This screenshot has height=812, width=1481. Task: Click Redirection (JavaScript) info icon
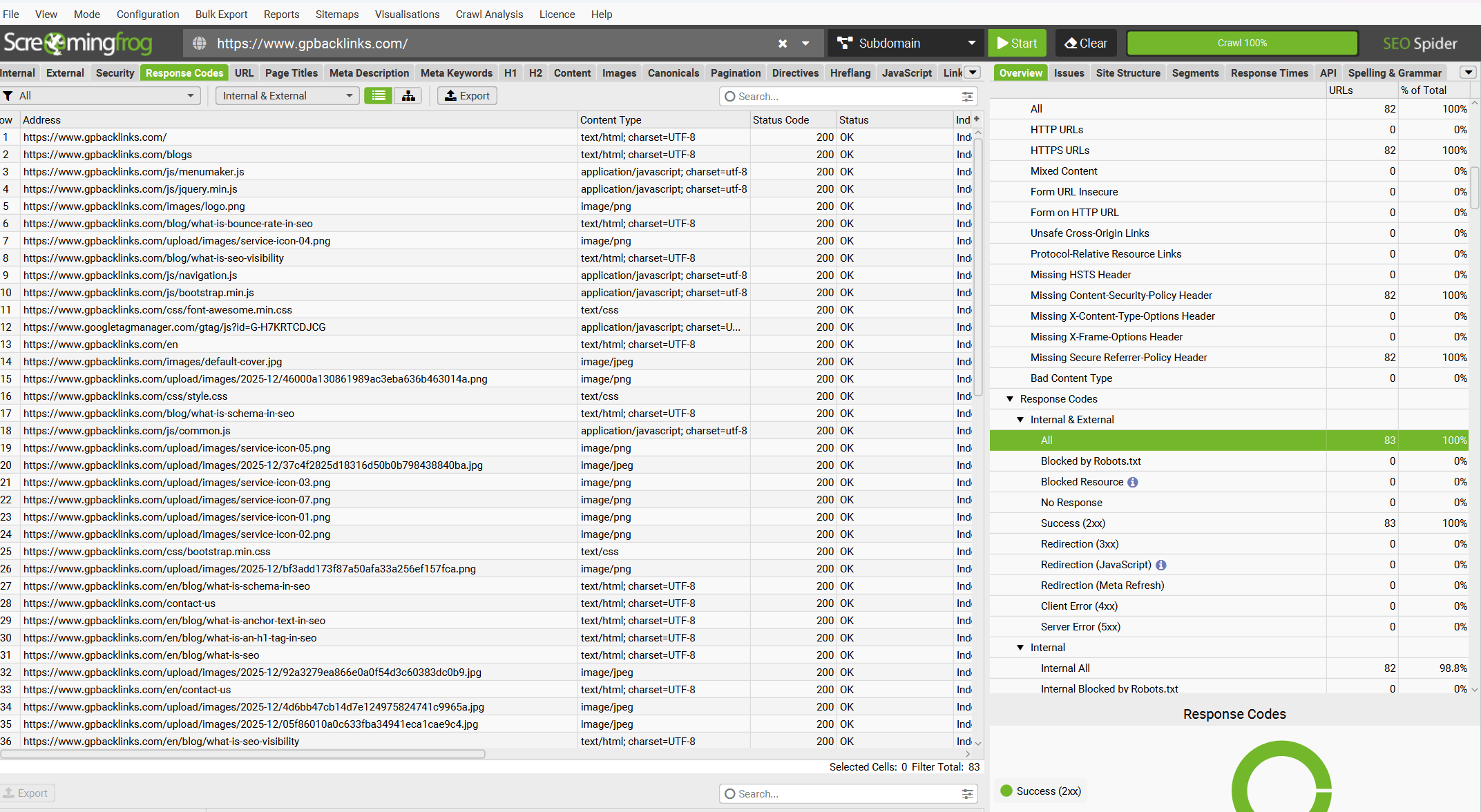click(x=1161, y=565)
